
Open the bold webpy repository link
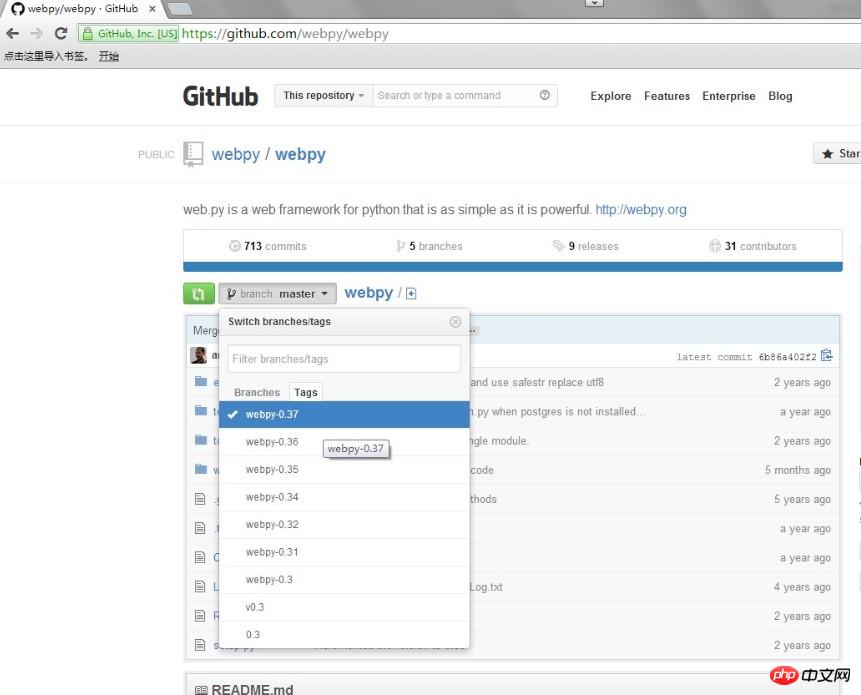click(300, 154)
